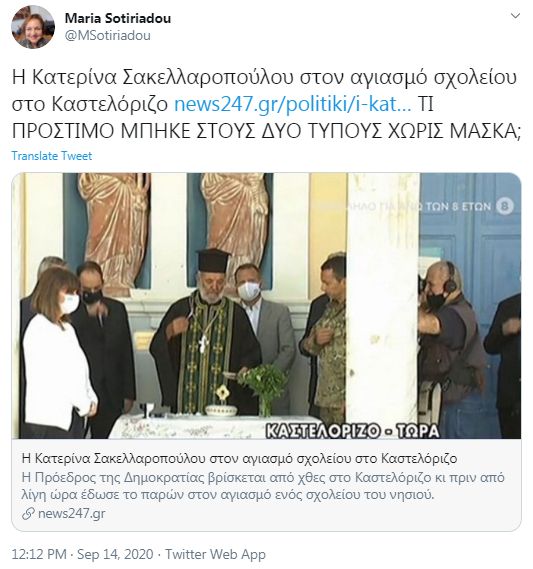Open the Kastelorizo news card image

click(x=266, y=306)
